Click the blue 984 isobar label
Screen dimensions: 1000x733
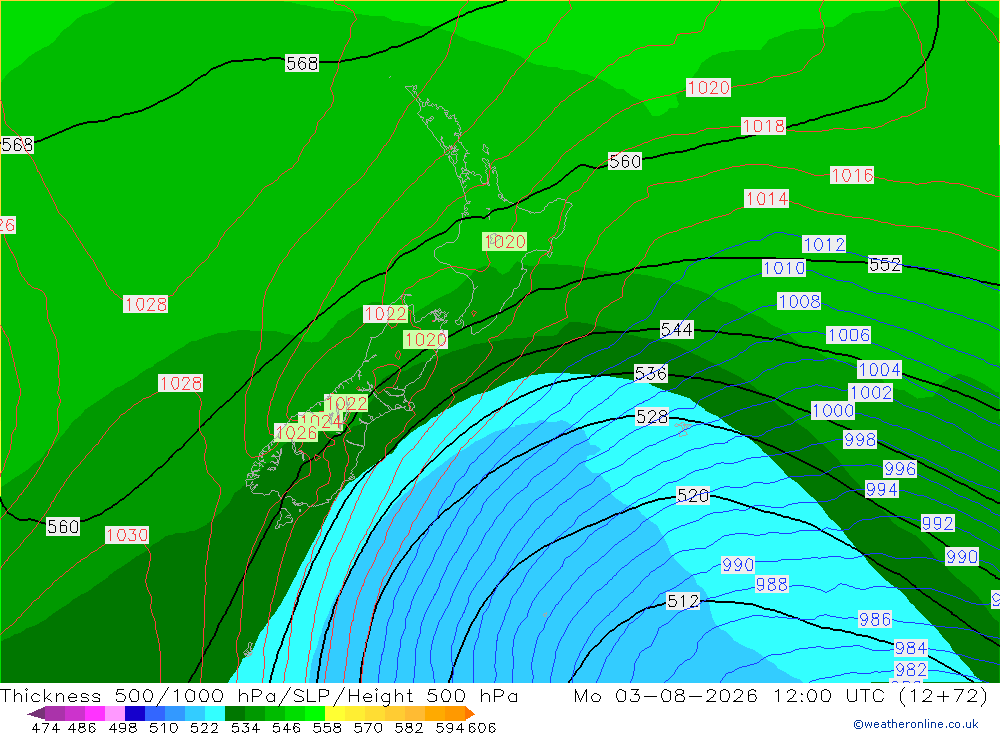911,648
